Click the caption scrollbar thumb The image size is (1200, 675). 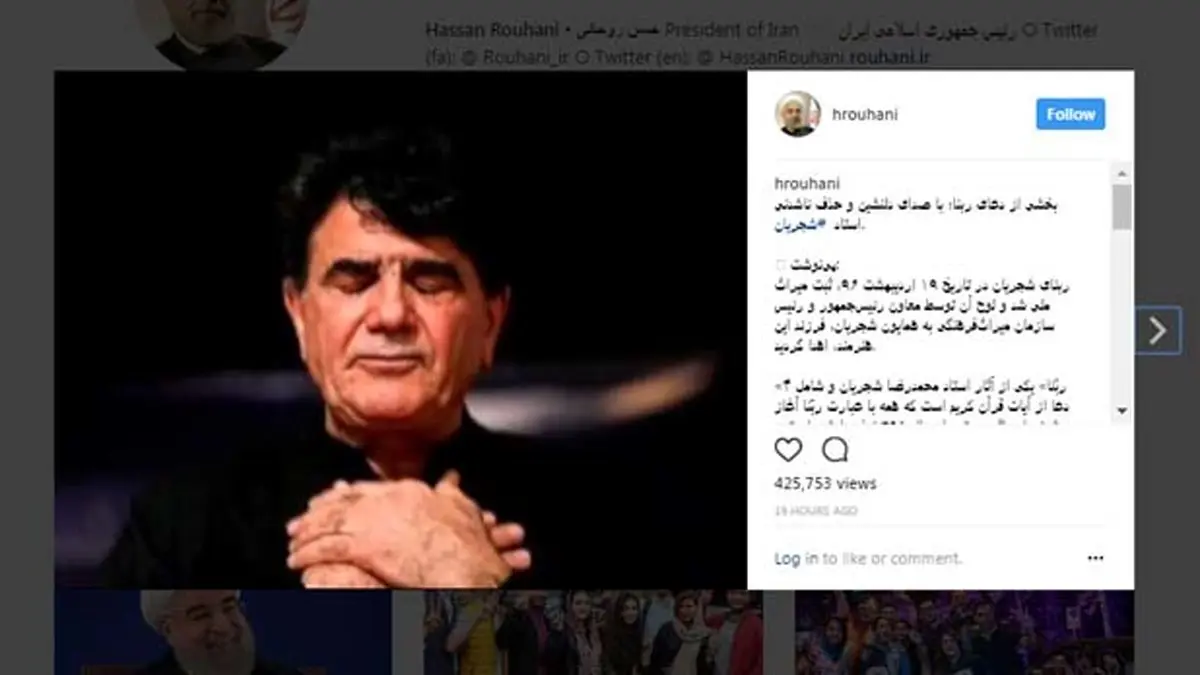[1123, 206]
